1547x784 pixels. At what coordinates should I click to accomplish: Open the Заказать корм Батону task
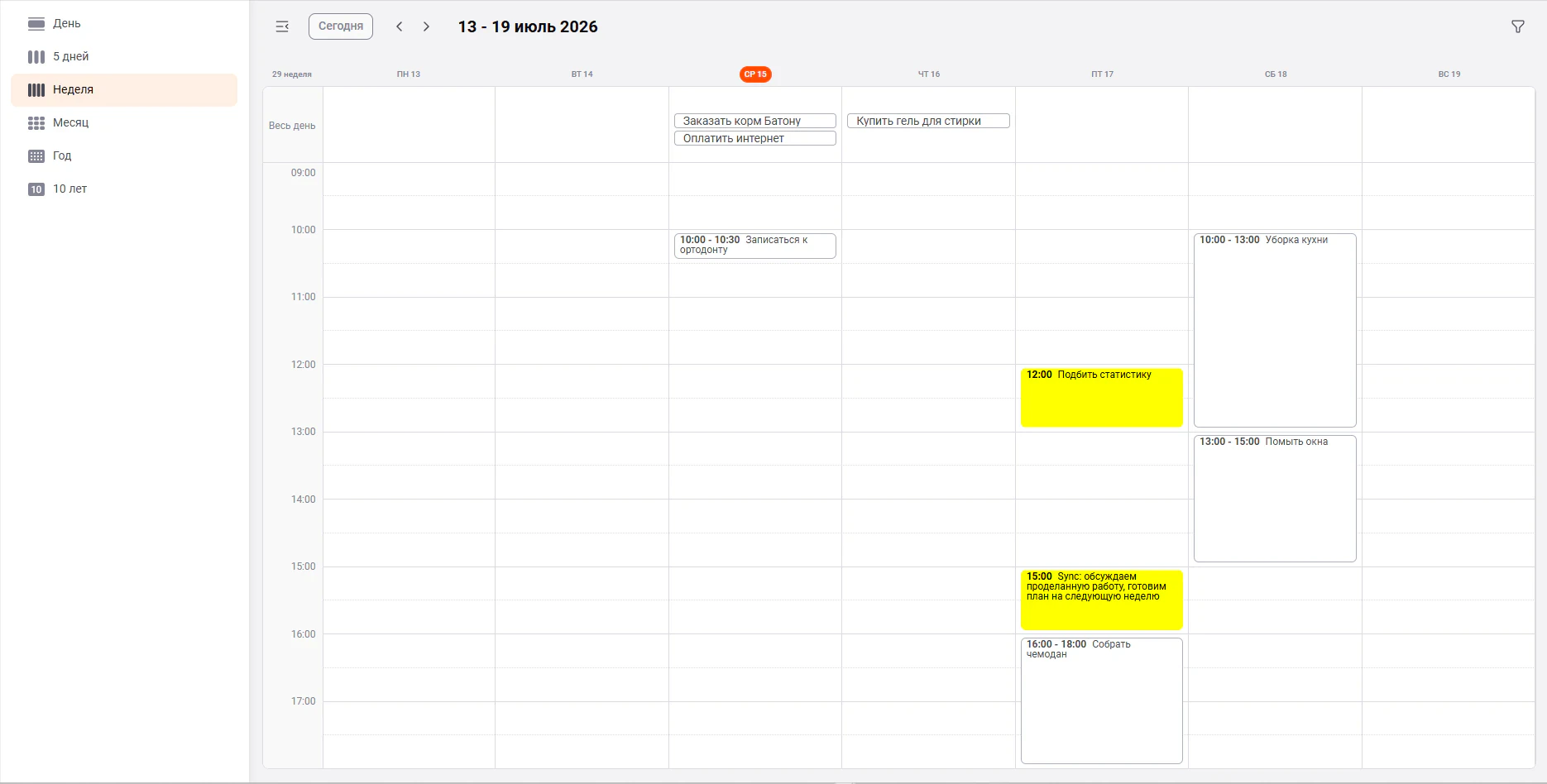click(x=755, y=121)
